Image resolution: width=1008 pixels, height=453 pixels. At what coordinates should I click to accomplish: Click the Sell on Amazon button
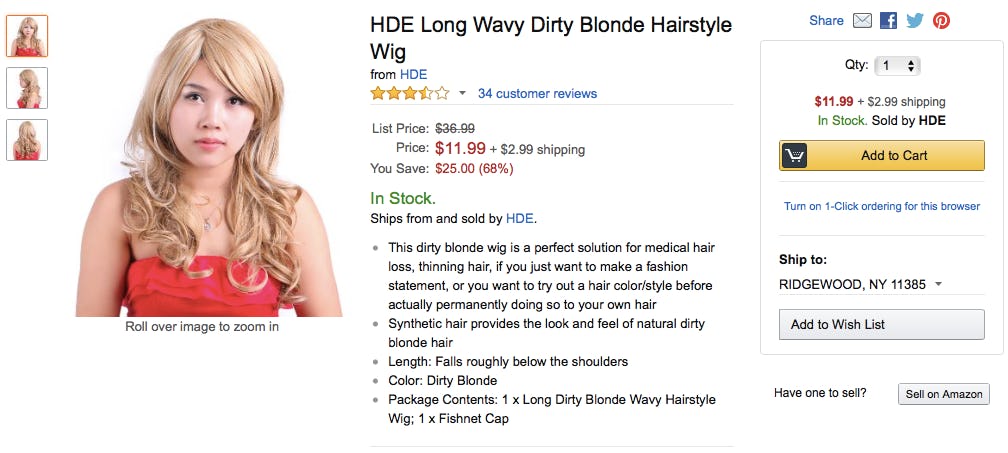point(944,394)
